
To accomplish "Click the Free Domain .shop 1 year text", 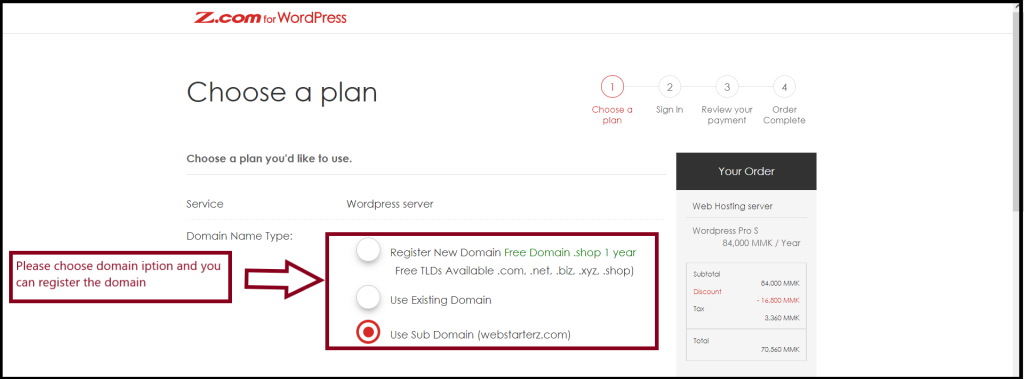I will (570, 252).
